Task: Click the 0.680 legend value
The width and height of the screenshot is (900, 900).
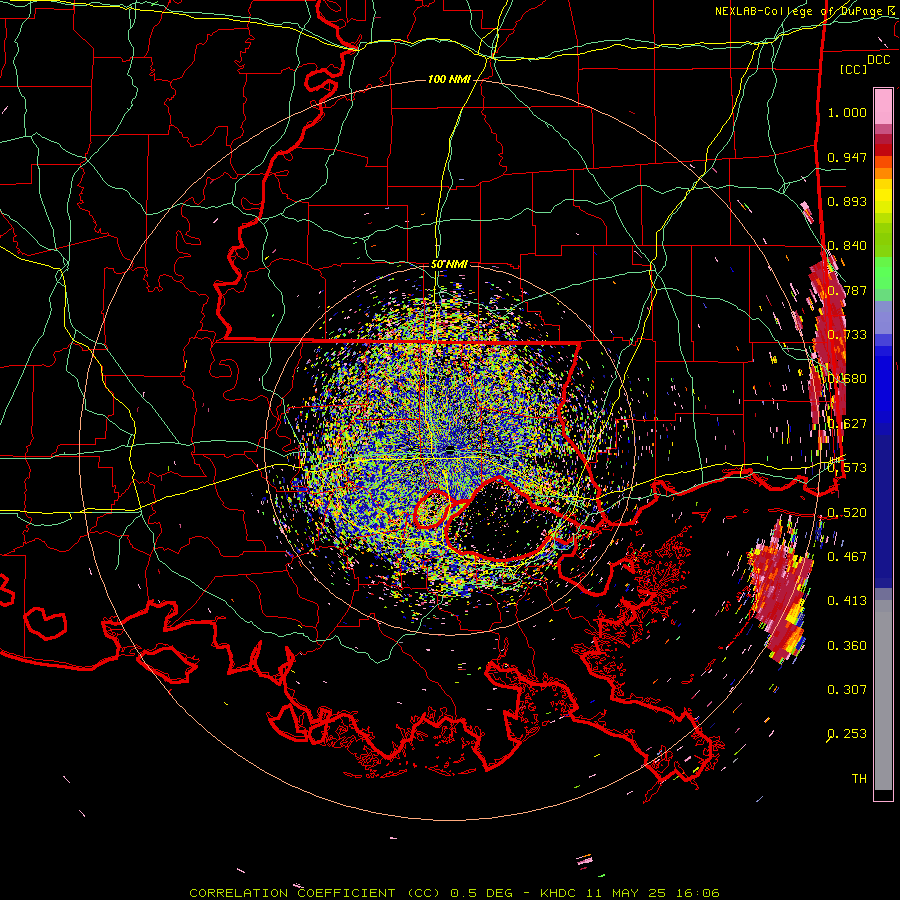Action: click(x=847, y=379)
